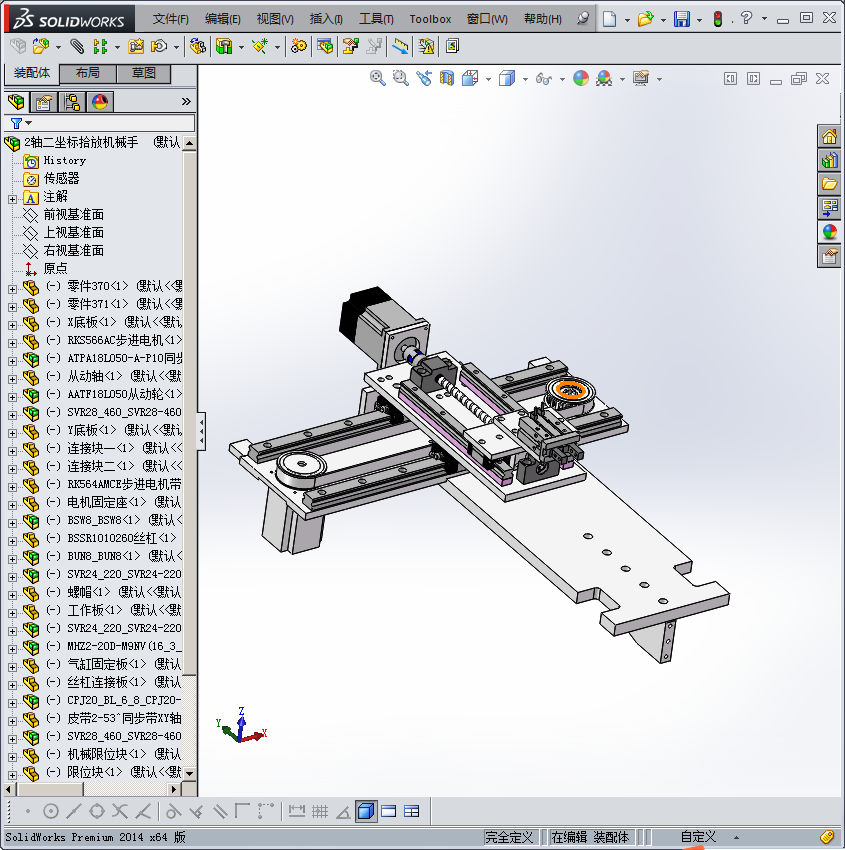Open the Design Library task pane icon
Viewport: 845px width, 850px height.
pos(829,160)
